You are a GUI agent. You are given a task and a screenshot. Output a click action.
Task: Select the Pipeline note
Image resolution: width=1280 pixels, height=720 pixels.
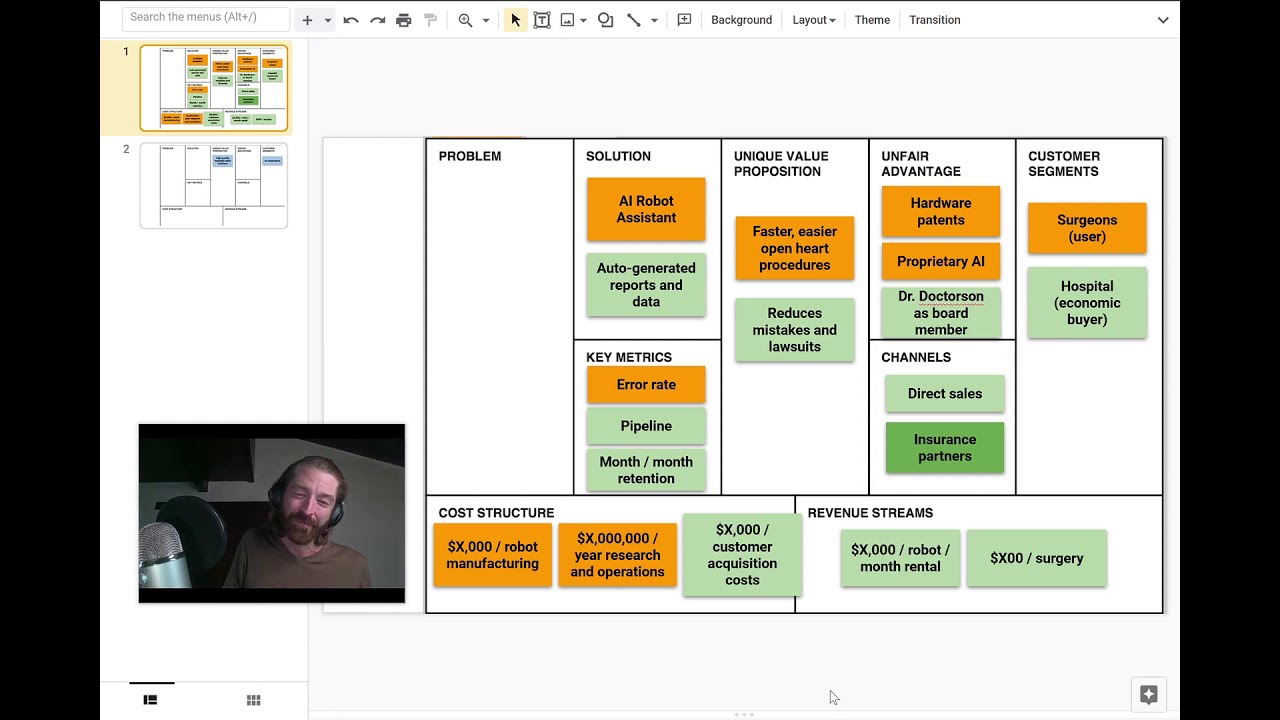pos(646,426)
